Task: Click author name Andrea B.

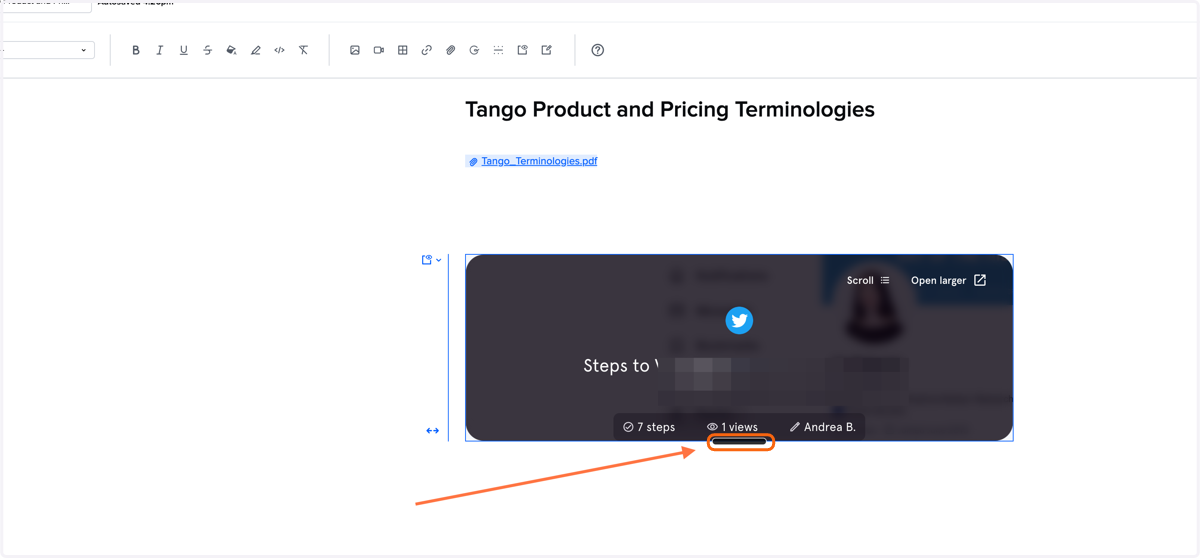Action: [823, 427]
